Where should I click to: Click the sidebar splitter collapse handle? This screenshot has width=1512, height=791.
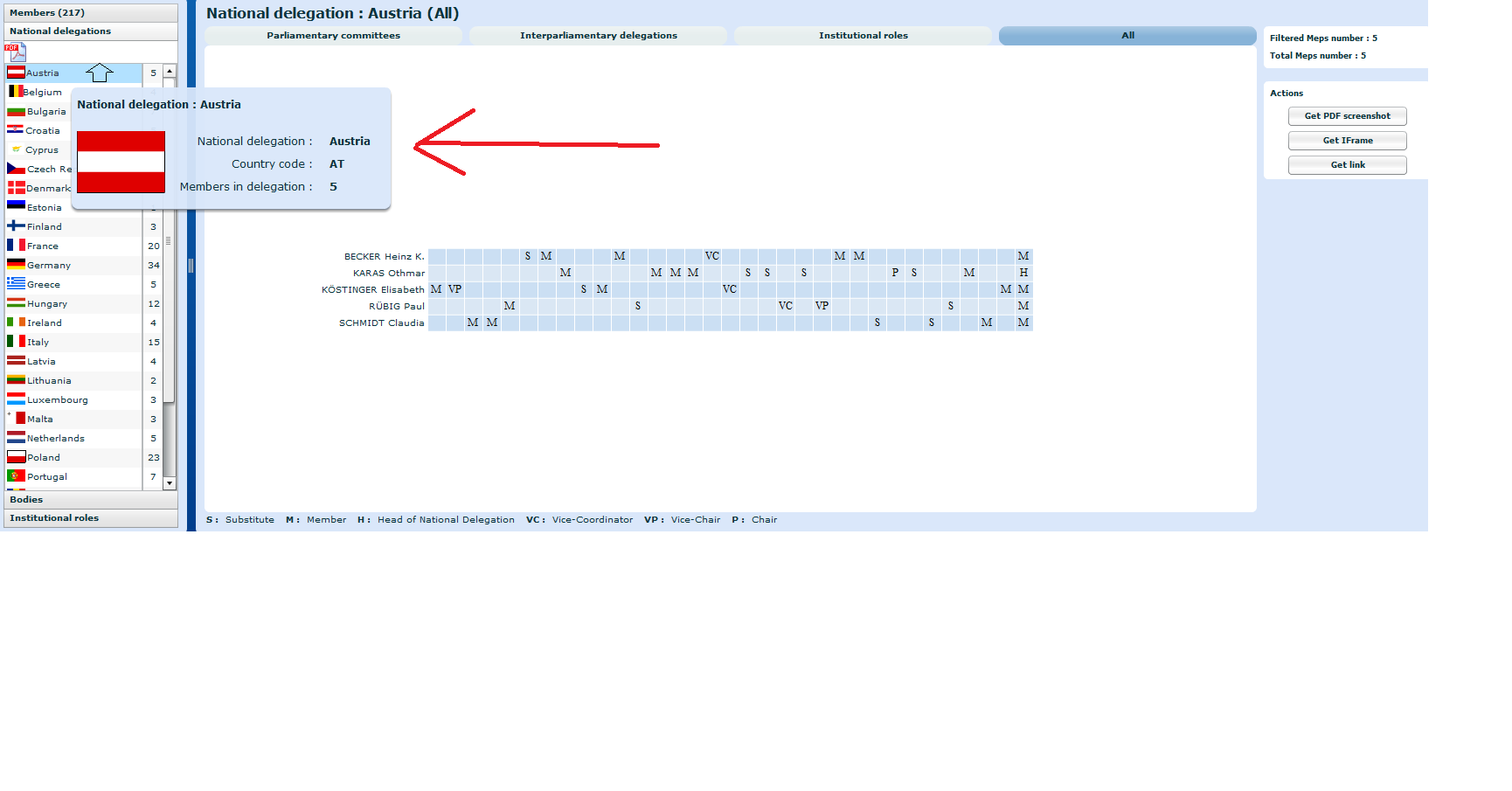191,266
